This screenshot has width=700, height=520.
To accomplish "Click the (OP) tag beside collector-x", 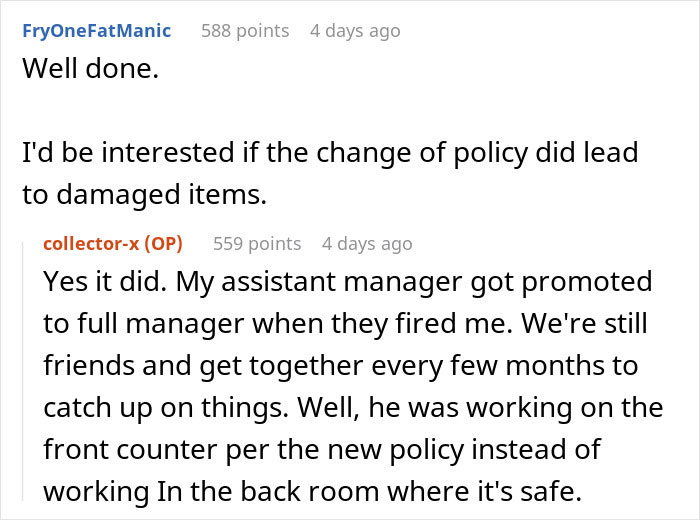I will point(163,243).
